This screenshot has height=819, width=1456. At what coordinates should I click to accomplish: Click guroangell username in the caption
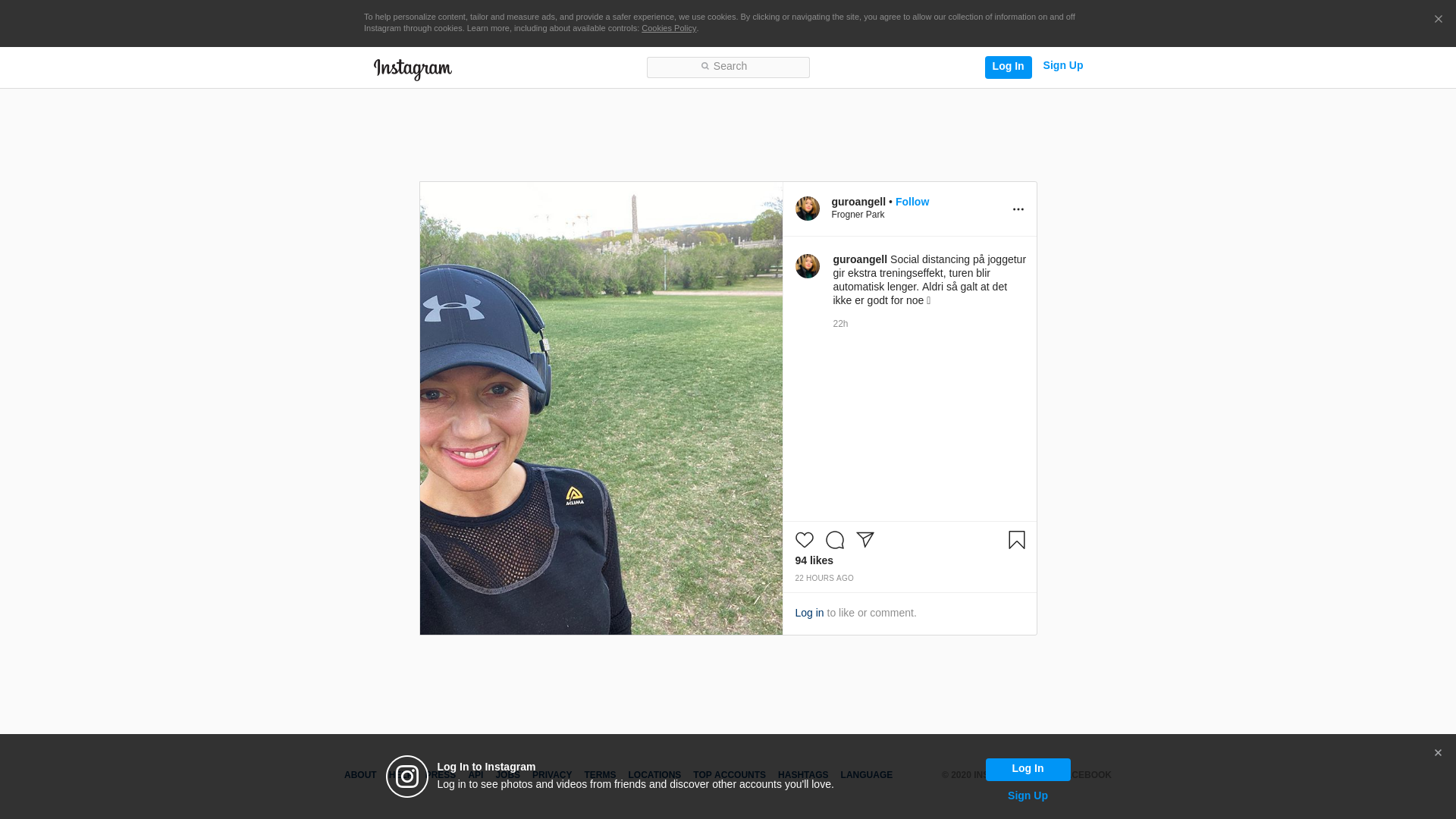tap(859, 259)
